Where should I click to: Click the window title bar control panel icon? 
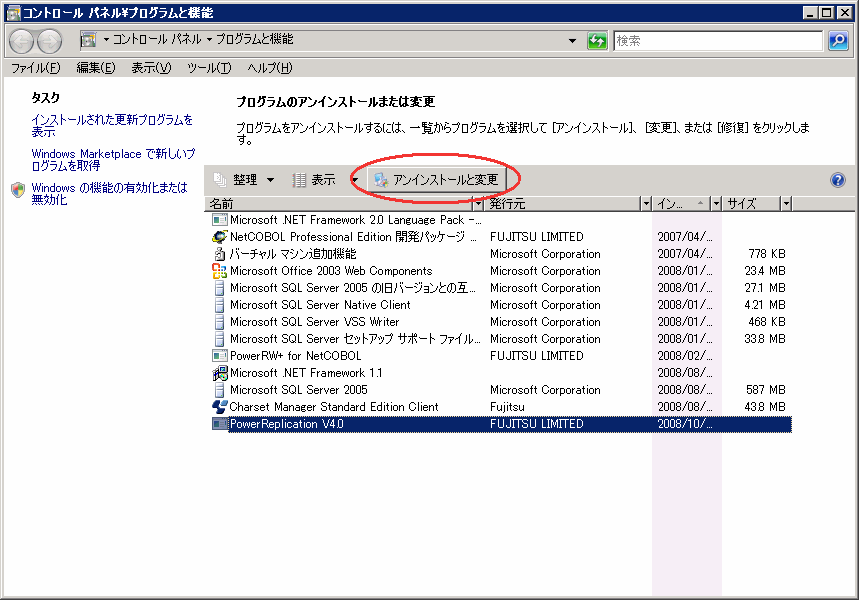[x=14, y=13]
